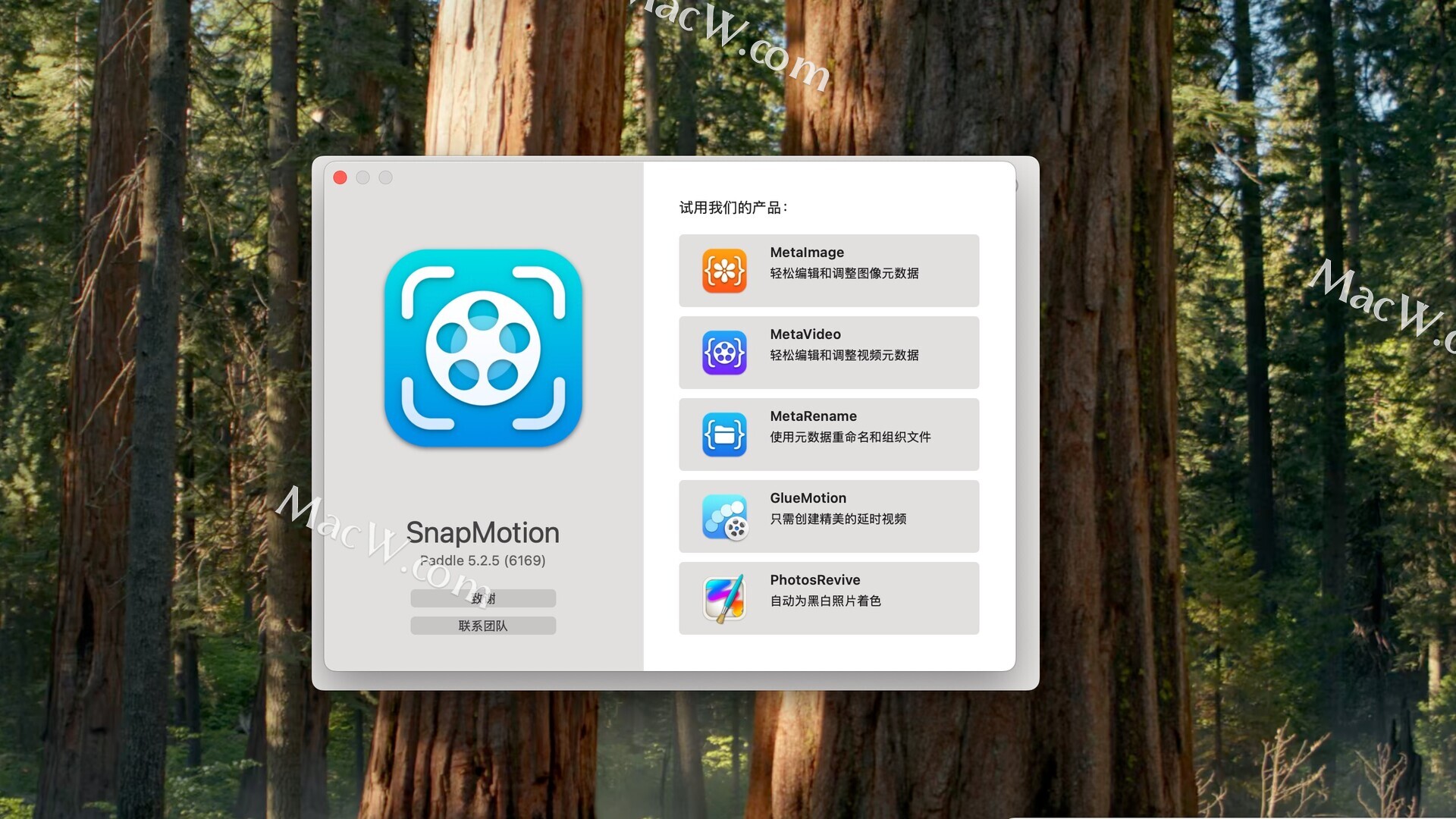This screenshot has height=819, width=1456.
Task: Open the MetaVideo product title
Action: 805,334
